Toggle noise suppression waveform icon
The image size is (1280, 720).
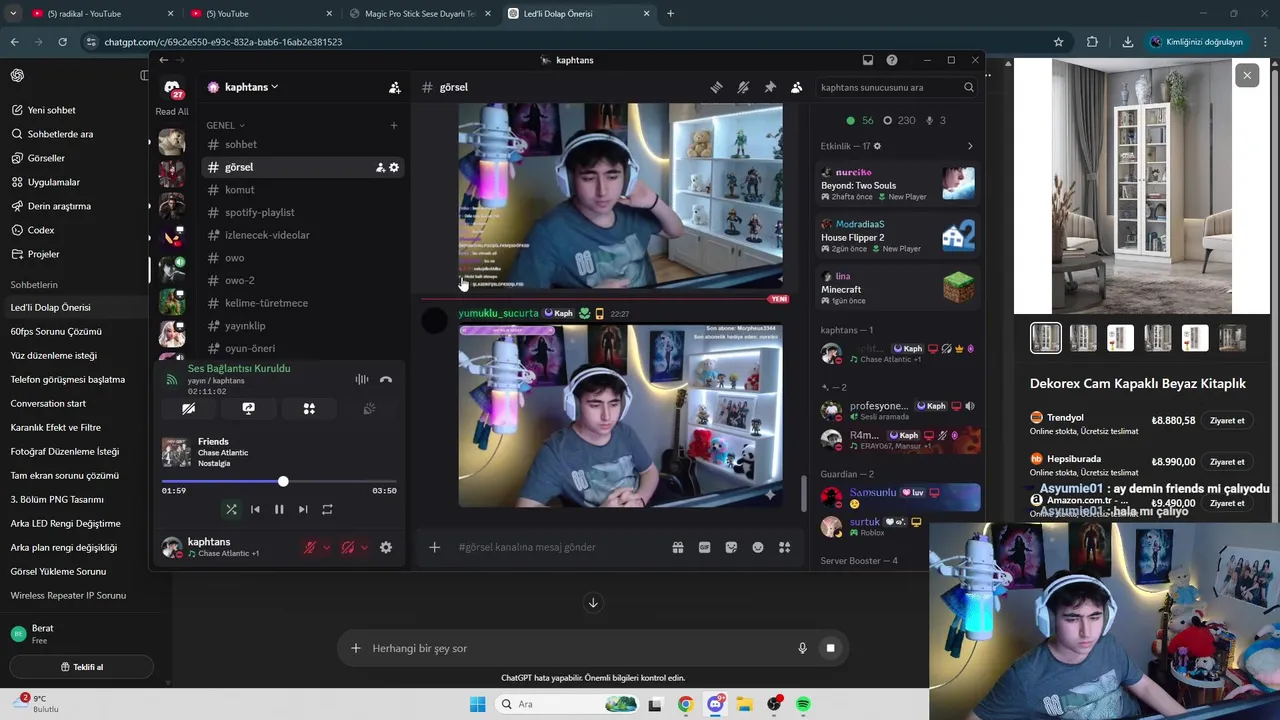(x=361, y=379)
